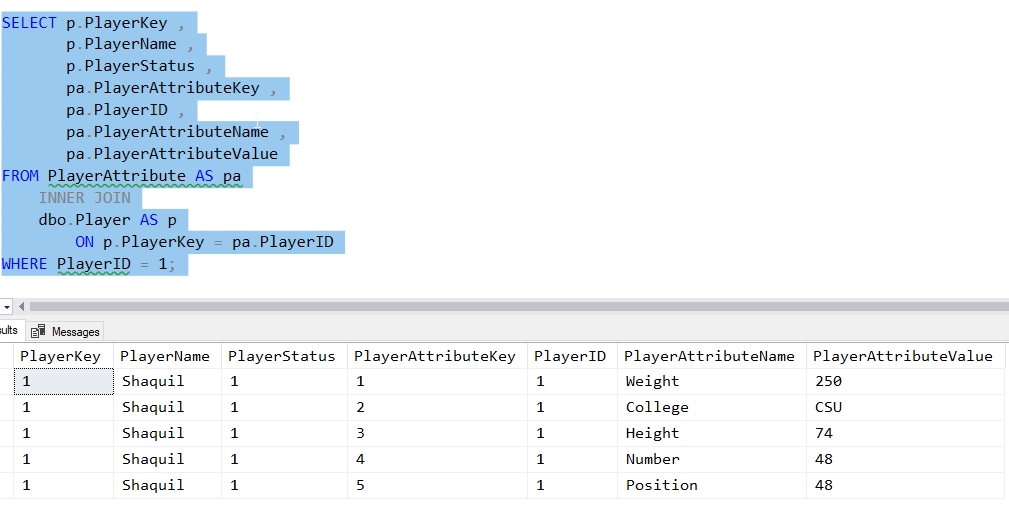
Task: Select the PlayerName column header
Action: [x=165, y=356]
